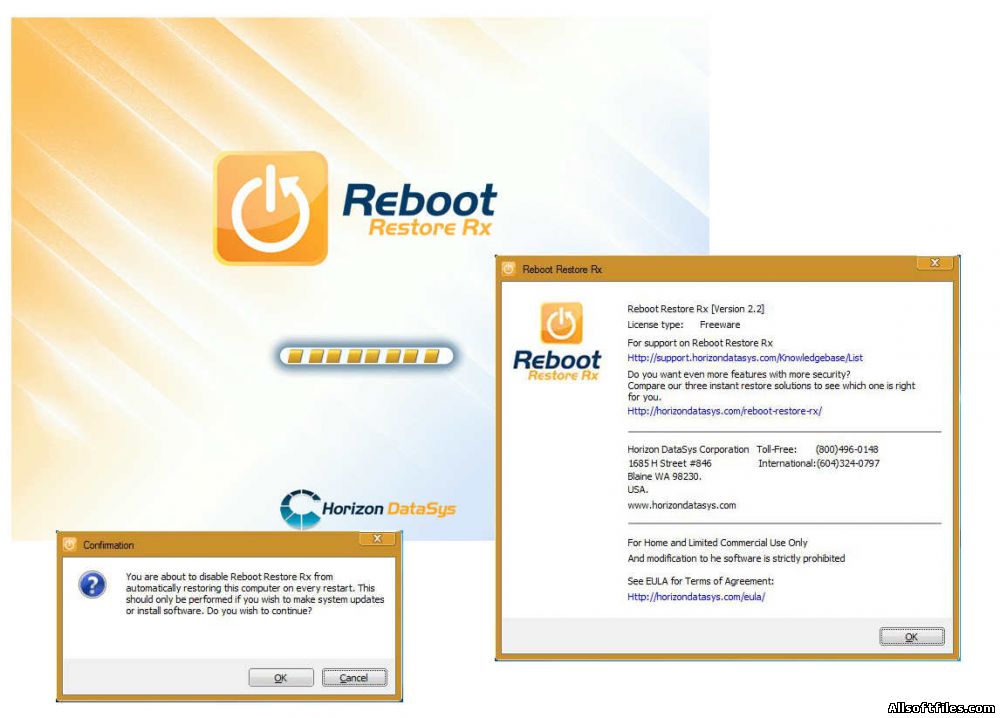Click the 'Confirmation' title text
Screen dimensions: 1000x718
click(x=108, y=545)
